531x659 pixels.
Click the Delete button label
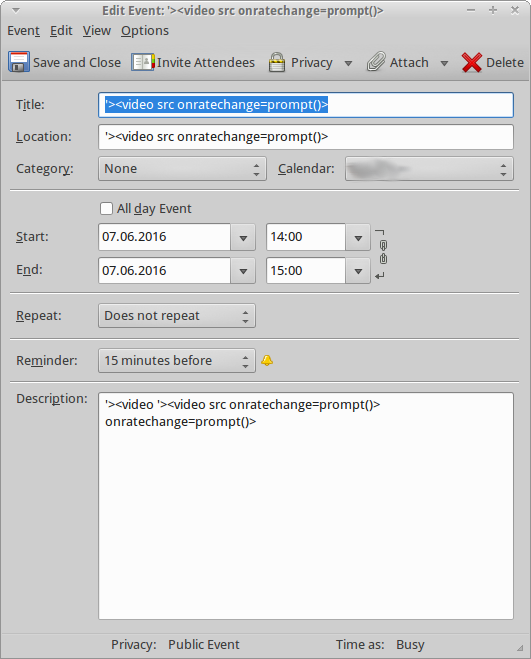pyautogui.click(x=505, y=62)
